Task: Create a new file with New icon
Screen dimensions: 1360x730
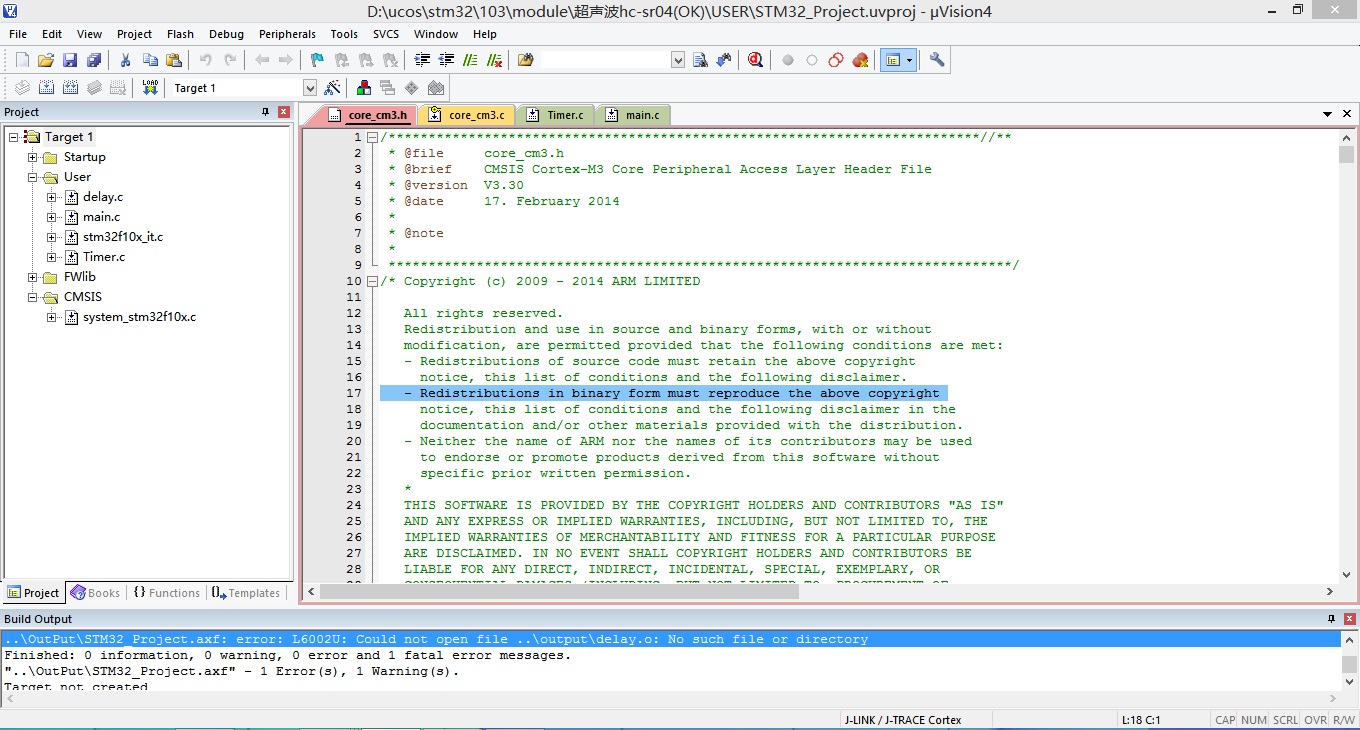Action: (22, 60)
